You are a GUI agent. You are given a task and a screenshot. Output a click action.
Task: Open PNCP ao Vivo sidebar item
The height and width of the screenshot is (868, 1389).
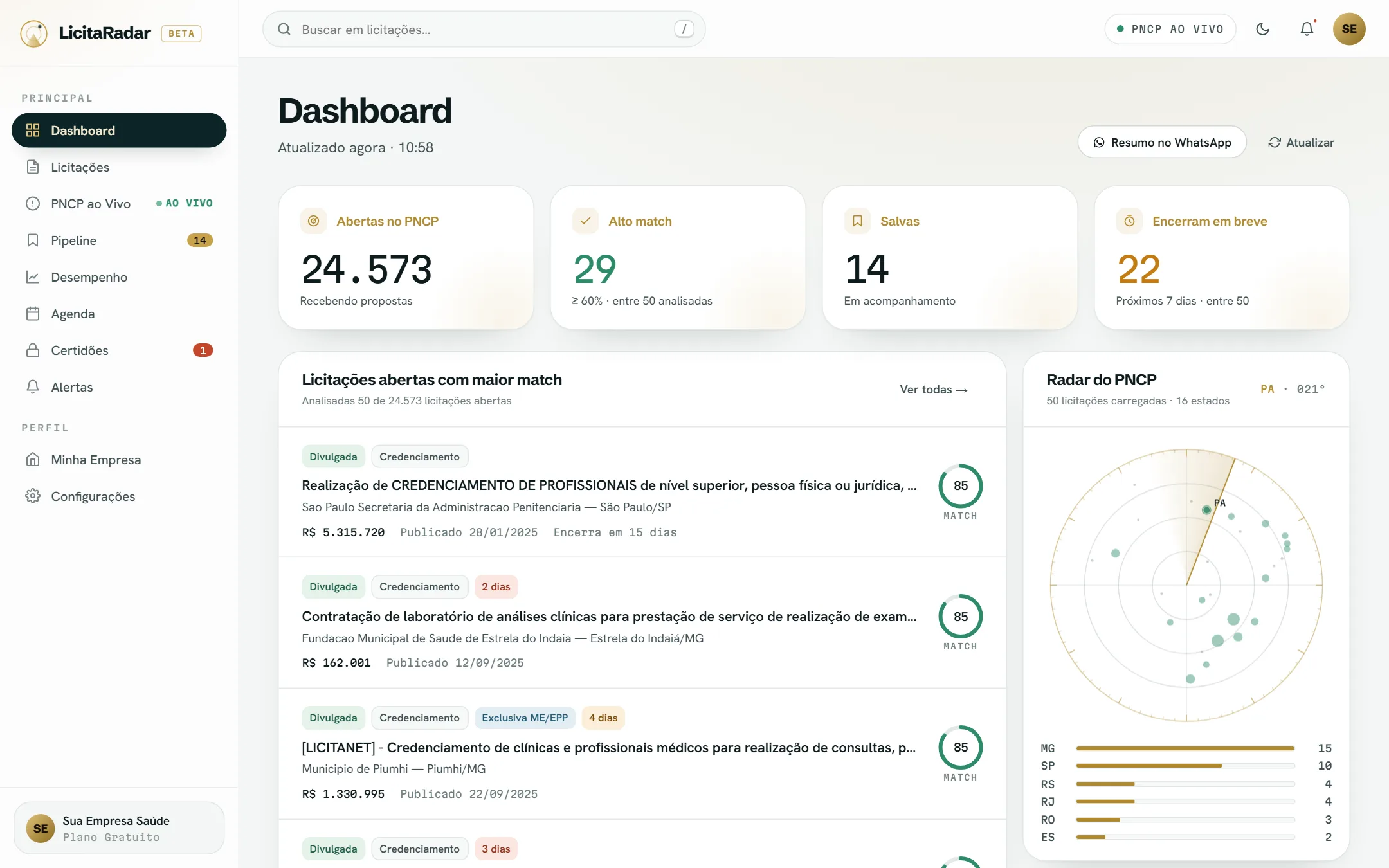click(x=119, y=204)
